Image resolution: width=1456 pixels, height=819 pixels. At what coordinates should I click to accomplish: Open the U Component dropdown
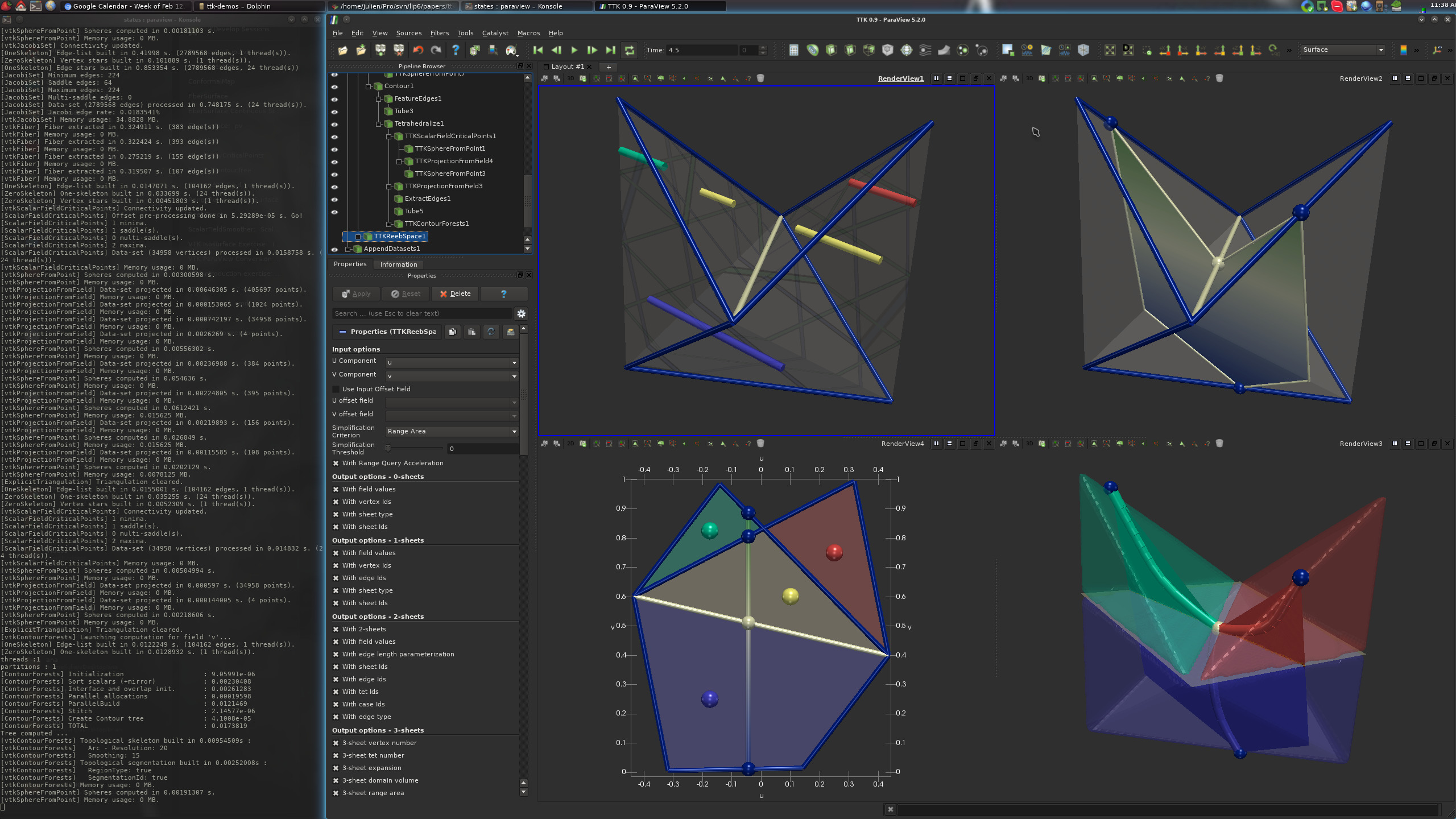[452, 362]
